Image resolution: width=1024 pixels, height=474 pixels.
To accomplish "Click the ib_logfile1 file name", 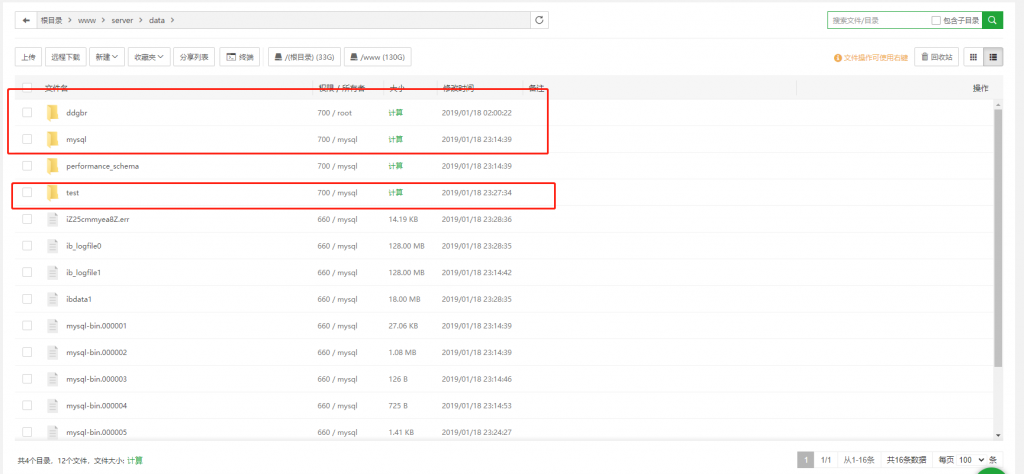I will pyautogui.click(x=84, y=272).
